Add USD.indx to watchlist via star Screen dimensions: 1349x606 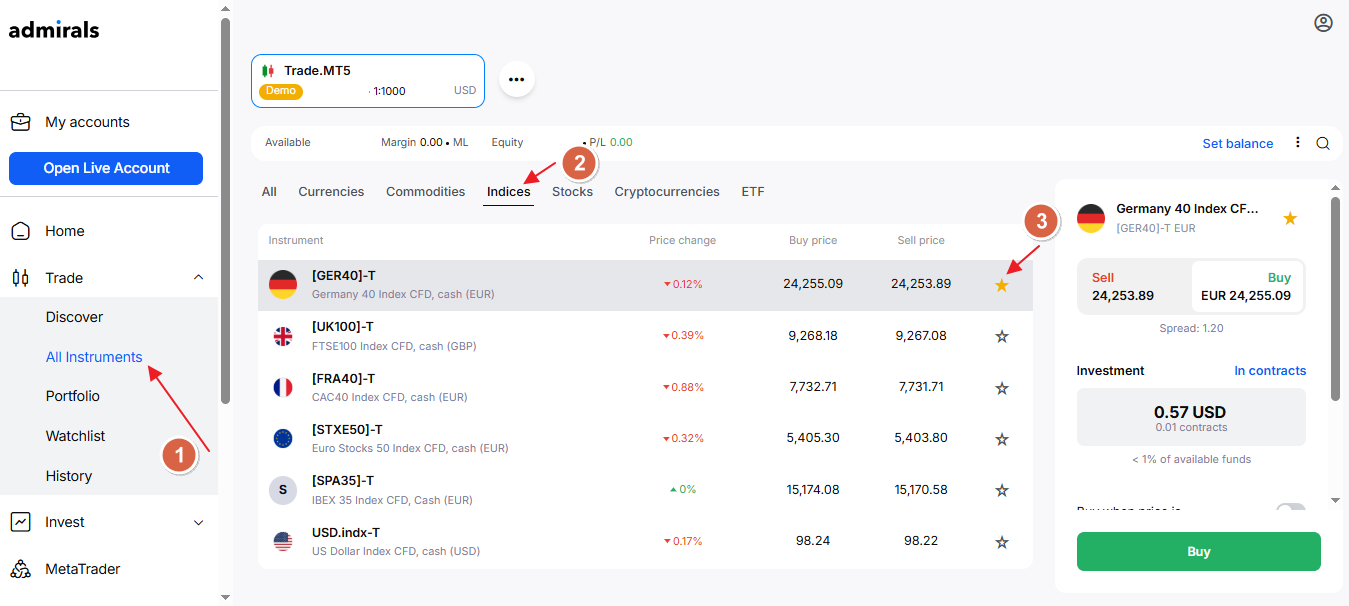click(x=1002, y=542)
